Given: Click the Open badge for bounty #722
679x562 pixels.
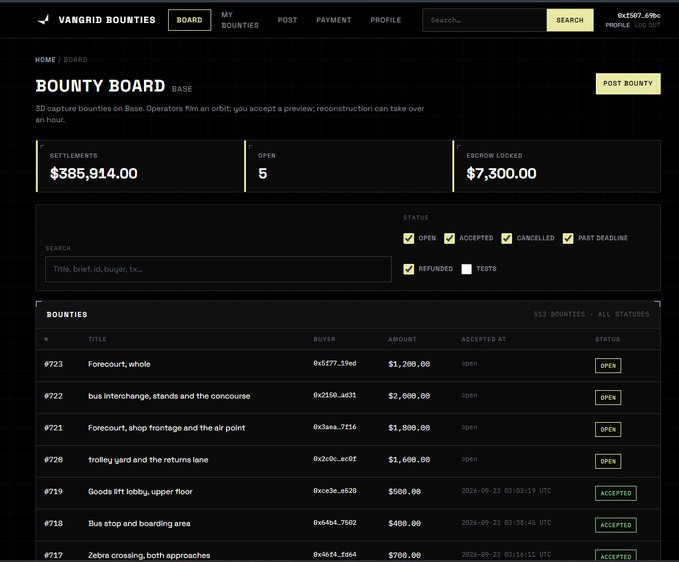Looking at the screenshot, I should (x=608, y=397).
